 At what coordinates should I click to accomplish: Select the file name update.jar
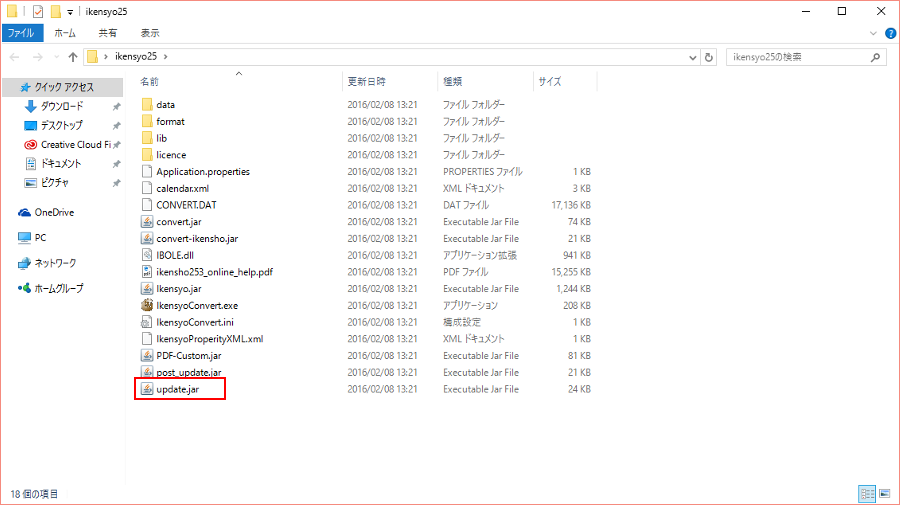177,389
